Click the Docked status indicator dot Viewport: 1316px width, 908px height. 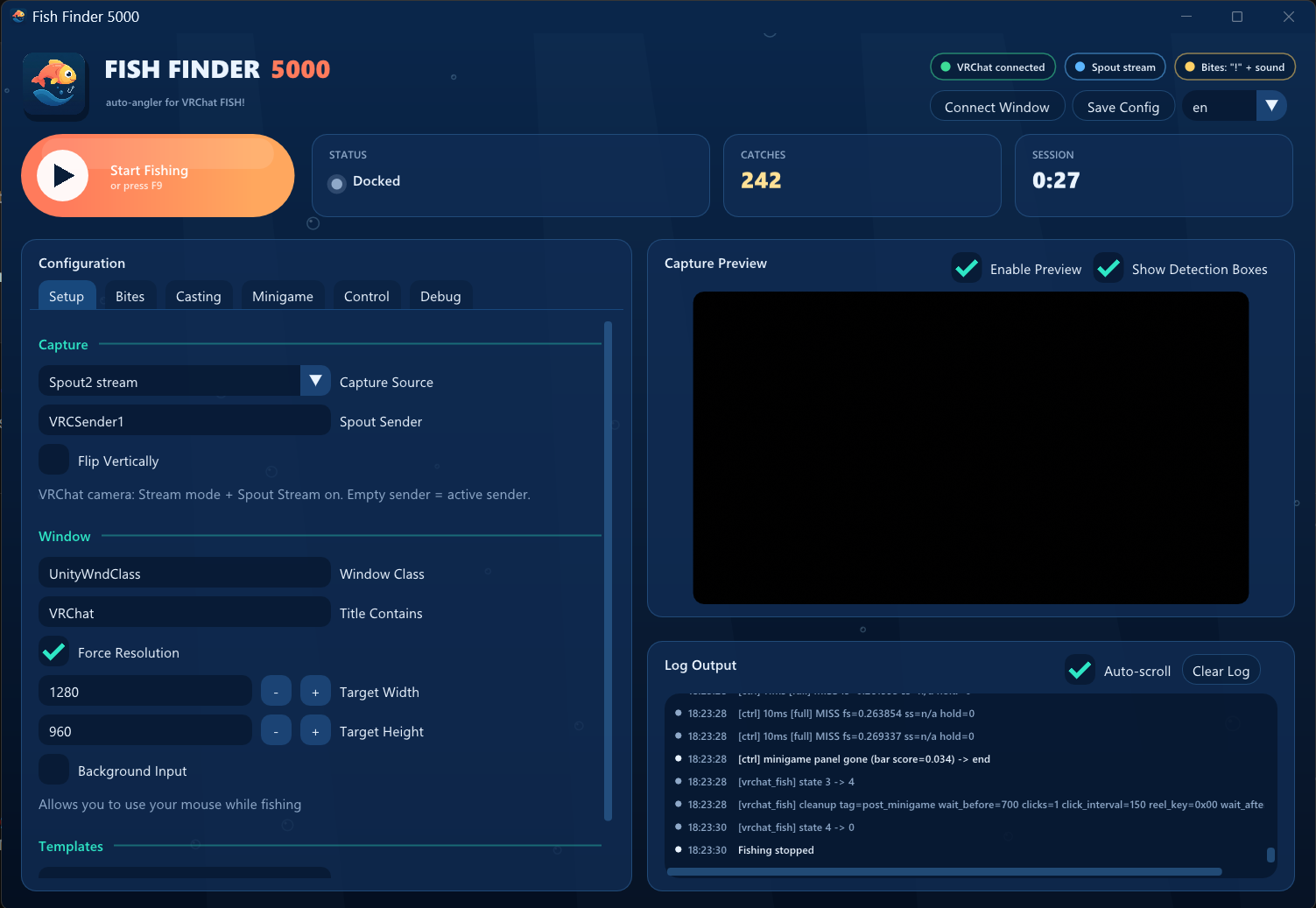[337, 184]
